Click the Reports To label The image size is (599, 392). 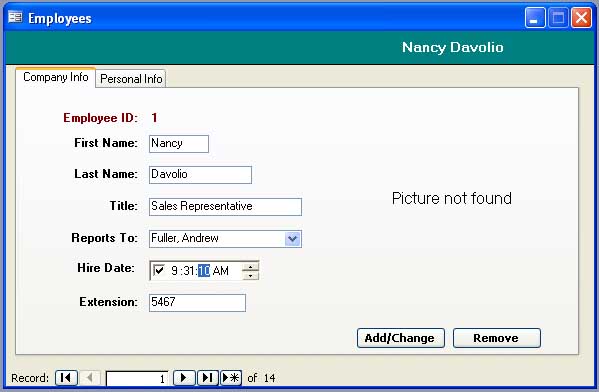[104, 238]
